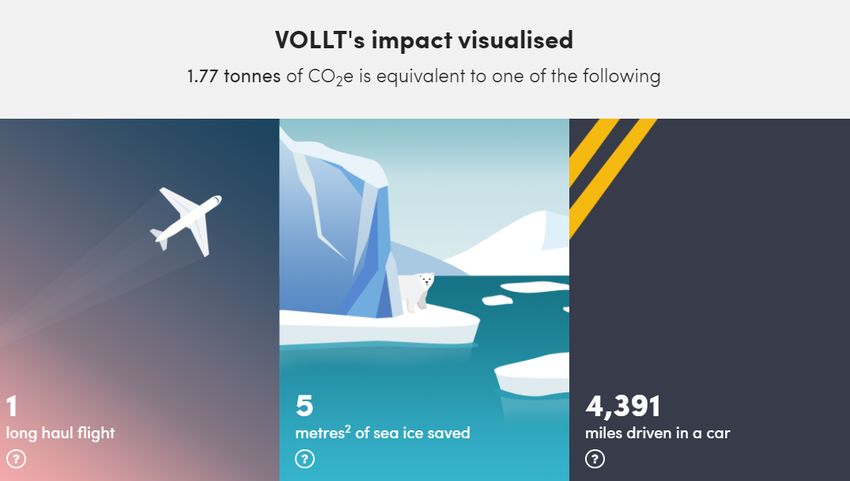The width and height of the screenshot is (850, 481).
Task: Select the long haul flight card
Action: click(x=139, y=300)
